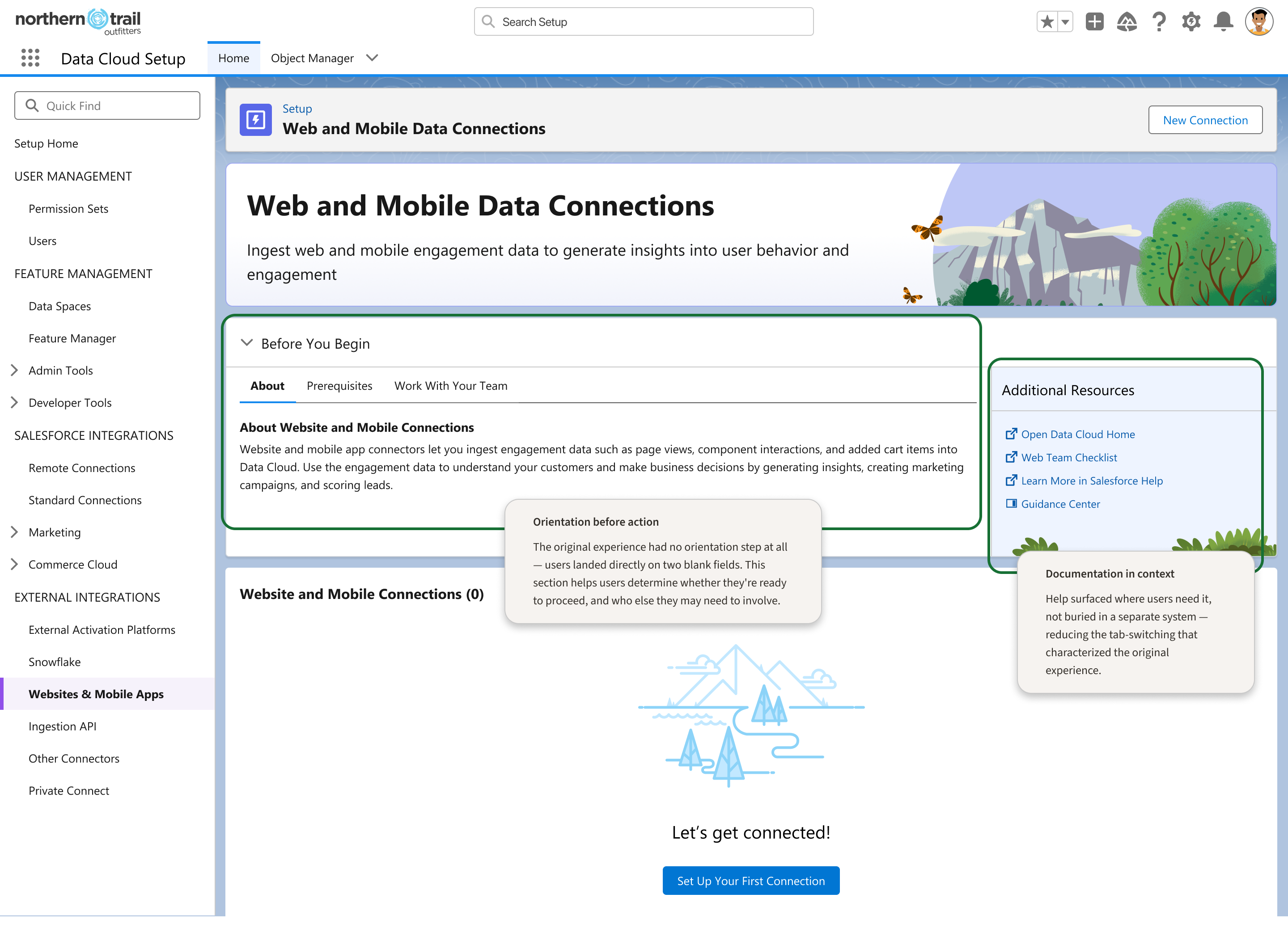The width and height of the screenshot is (1288, 936).
Task: Expand the Developer Tools tree node
Action: (15, 403)
